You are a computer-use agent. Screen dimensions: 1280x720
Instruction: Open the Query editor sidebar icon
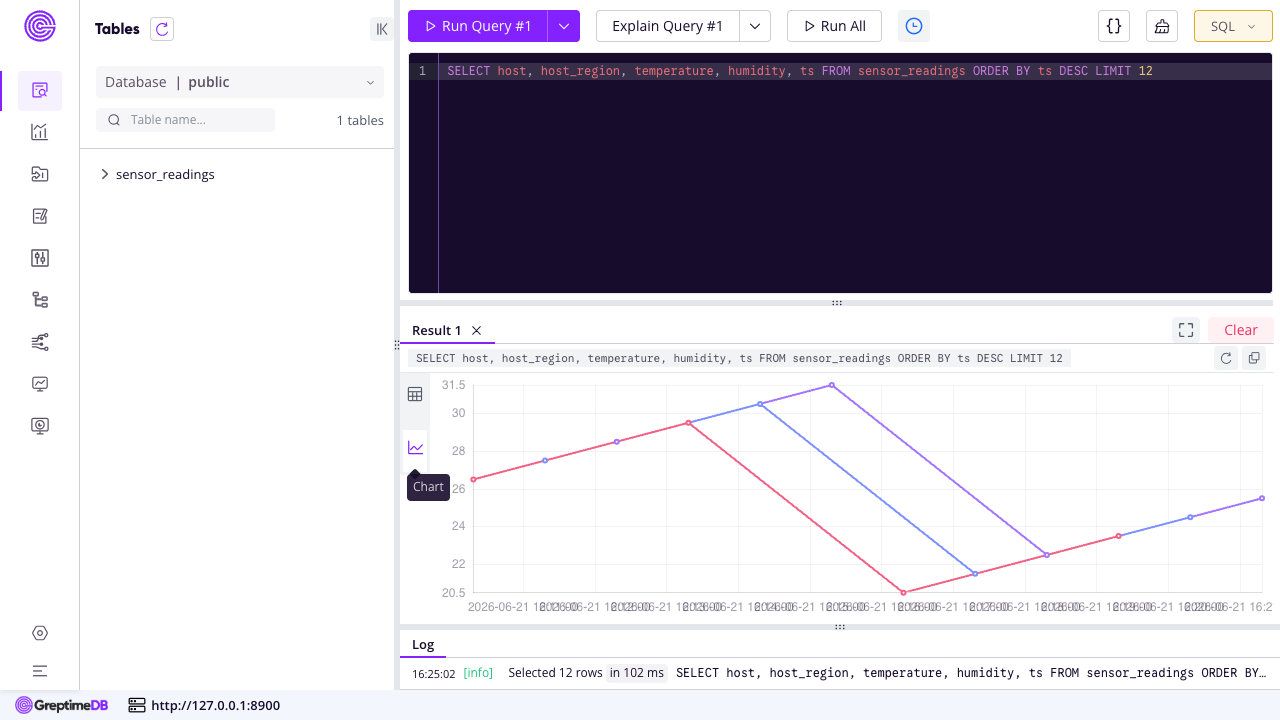(x=40, y=90)
